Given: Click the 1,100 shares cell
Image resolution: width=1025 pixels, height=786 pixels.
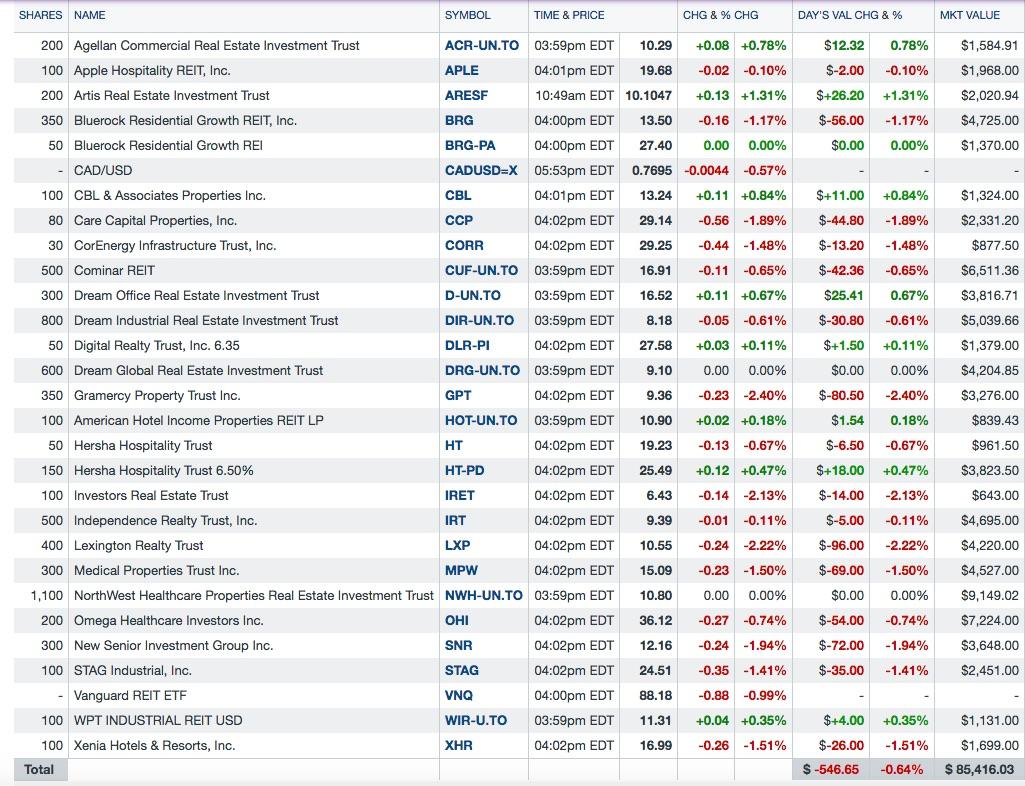Looking at the screenshot, I should [46, 596].
